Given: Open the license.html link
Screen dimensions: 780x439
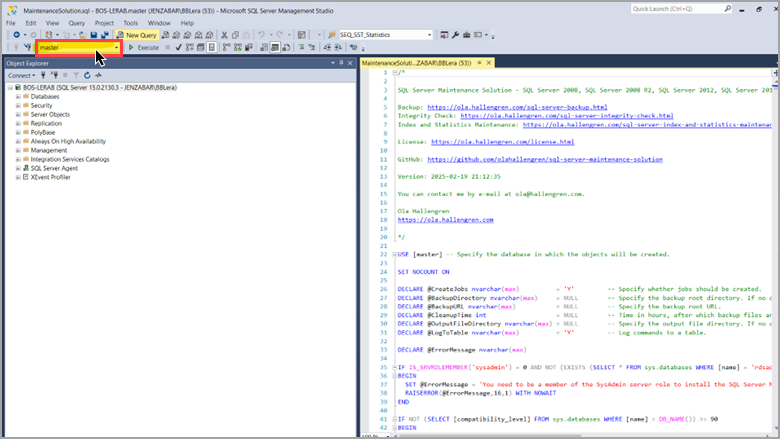Looking at the screenshot, I should [502, 142].
